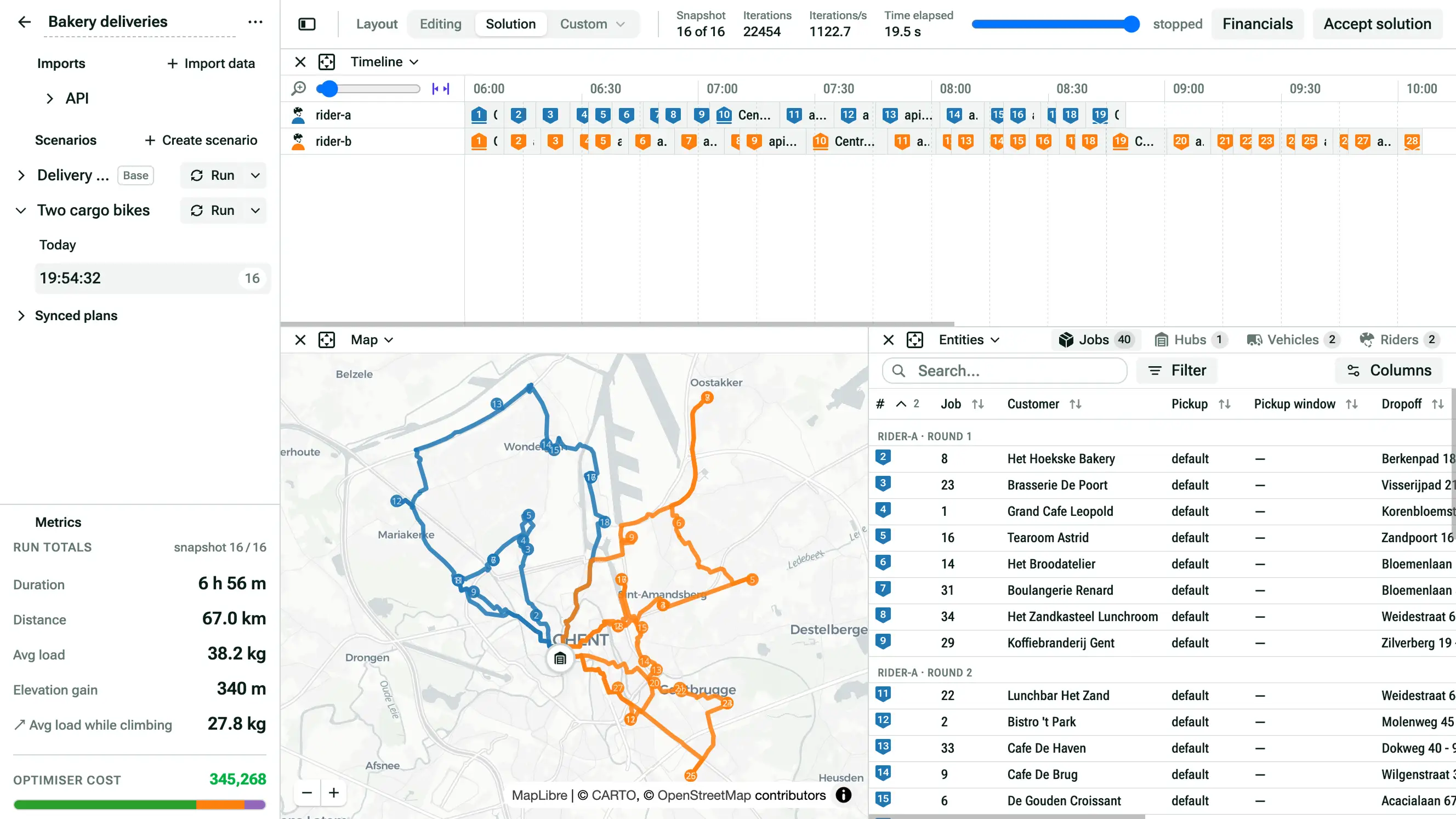The width and height of the screenshot is (1456, 819).
Task: Open the Map panel type dropdown
Action: click(x=372, y=340)
